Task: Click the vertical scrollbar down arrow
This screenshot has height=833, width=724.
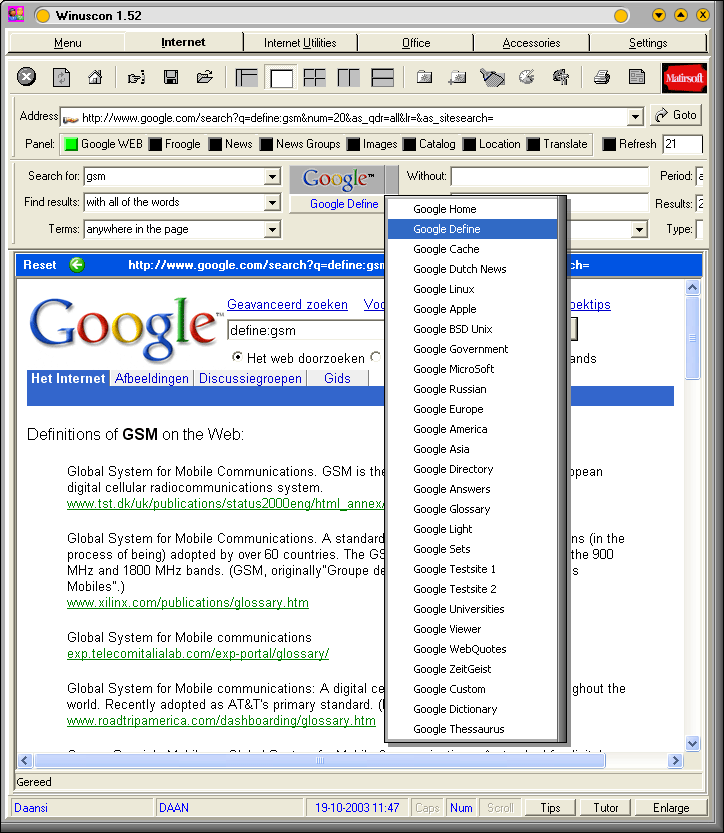Action: coord(692,743)
